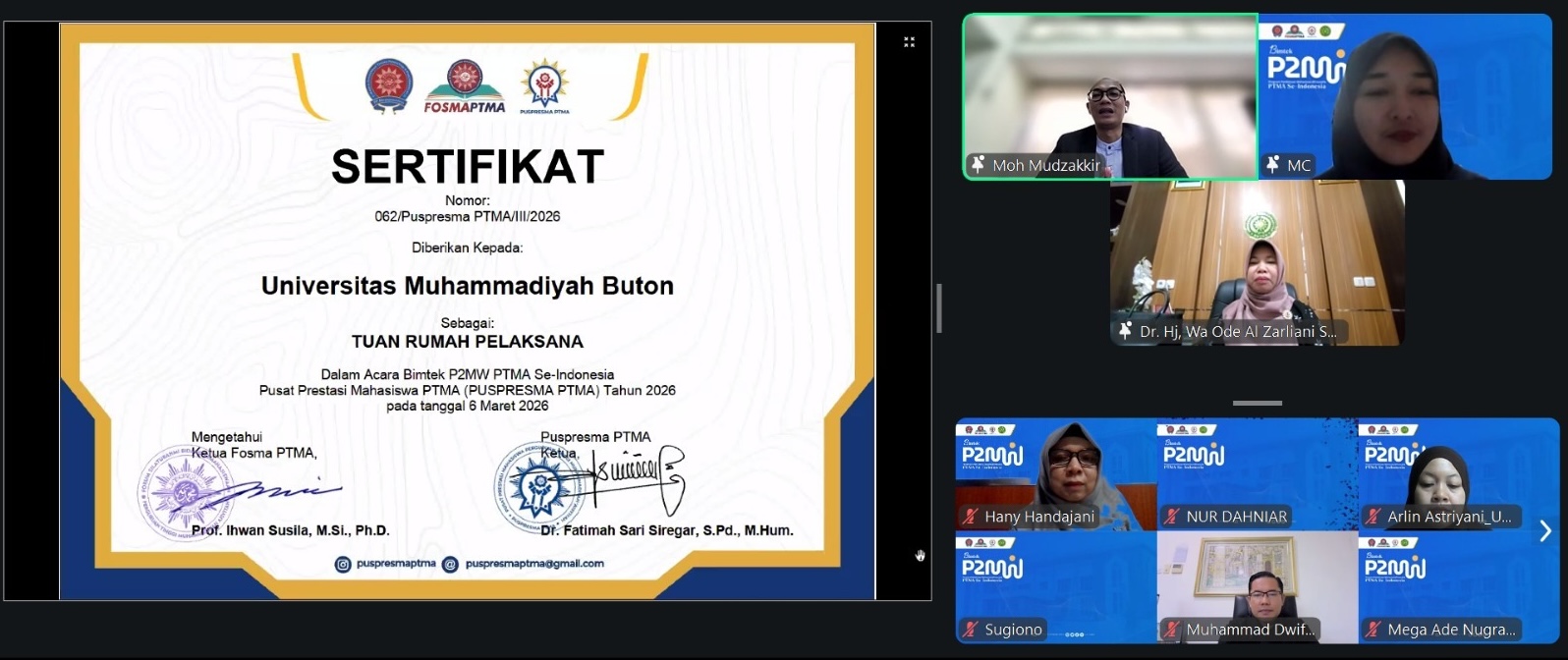Viewport: 1568px width, 660px height.
Task: Click the pin icon next to MC
Action: click(x=1272, y=165)
